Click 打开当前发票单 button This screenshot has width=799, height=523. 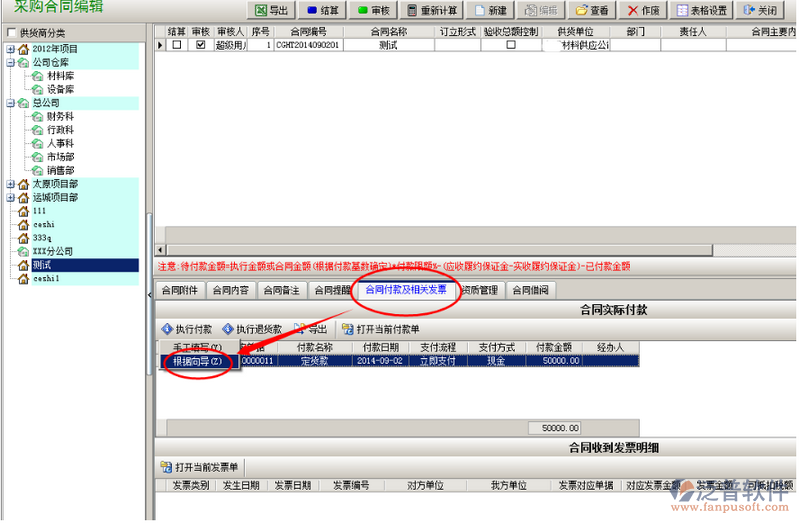[x=200, y=467]
